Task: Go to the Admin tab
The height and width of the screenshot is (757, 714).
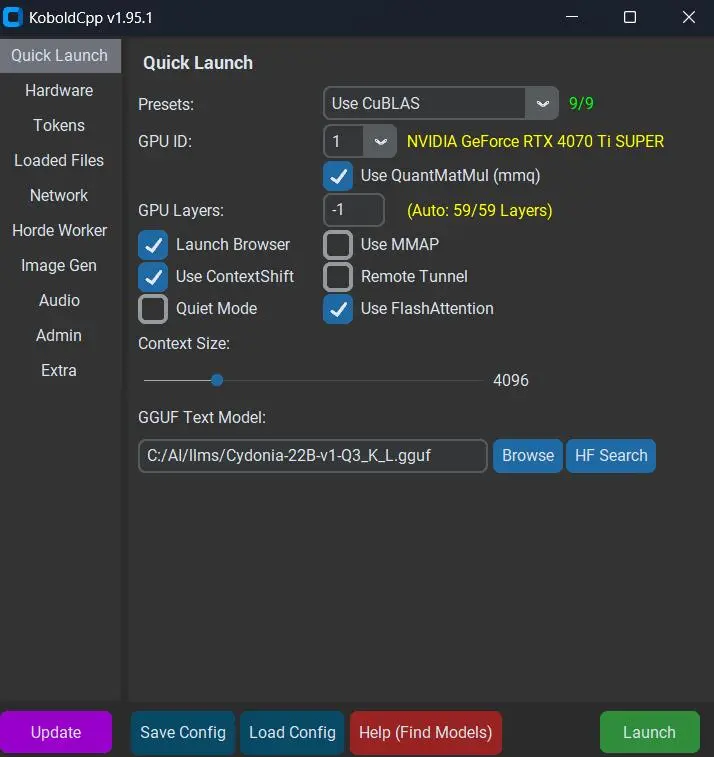Action: (59, 336)
